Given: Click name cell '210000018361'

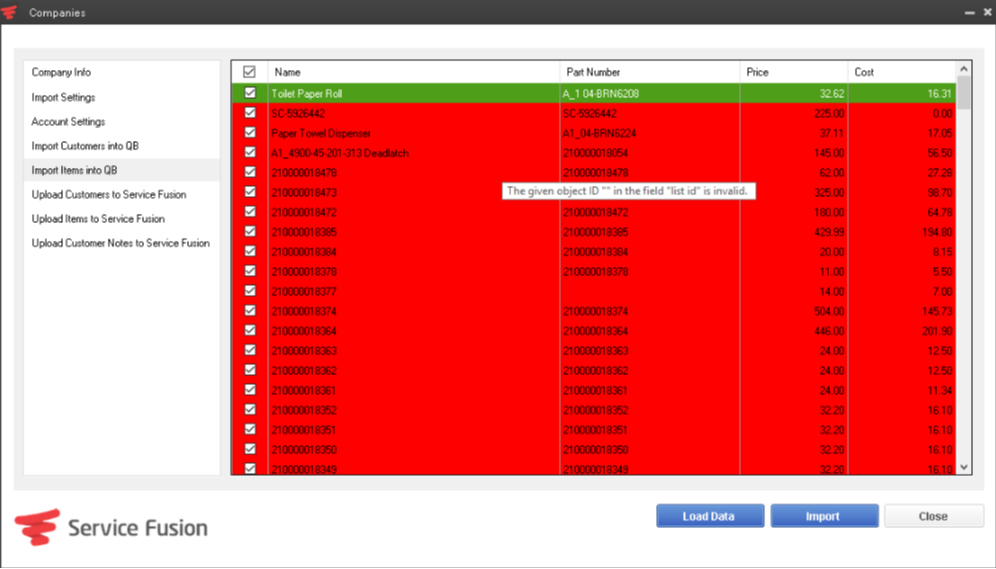Looking at the screenshot, I should tap(414, 391).
